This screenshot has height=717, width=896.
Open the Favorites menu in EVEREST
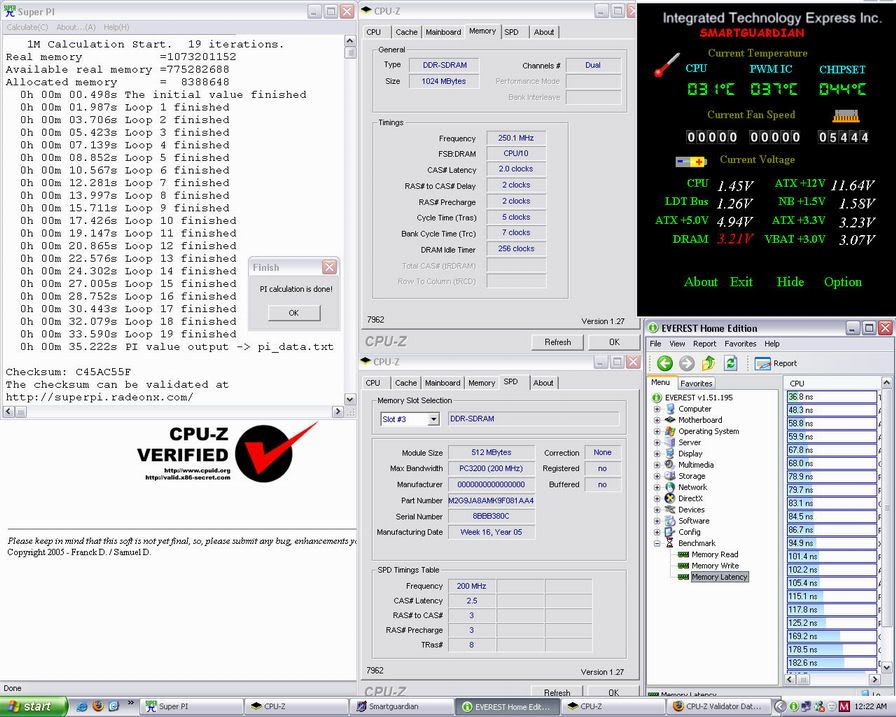[x=740, y=343]
